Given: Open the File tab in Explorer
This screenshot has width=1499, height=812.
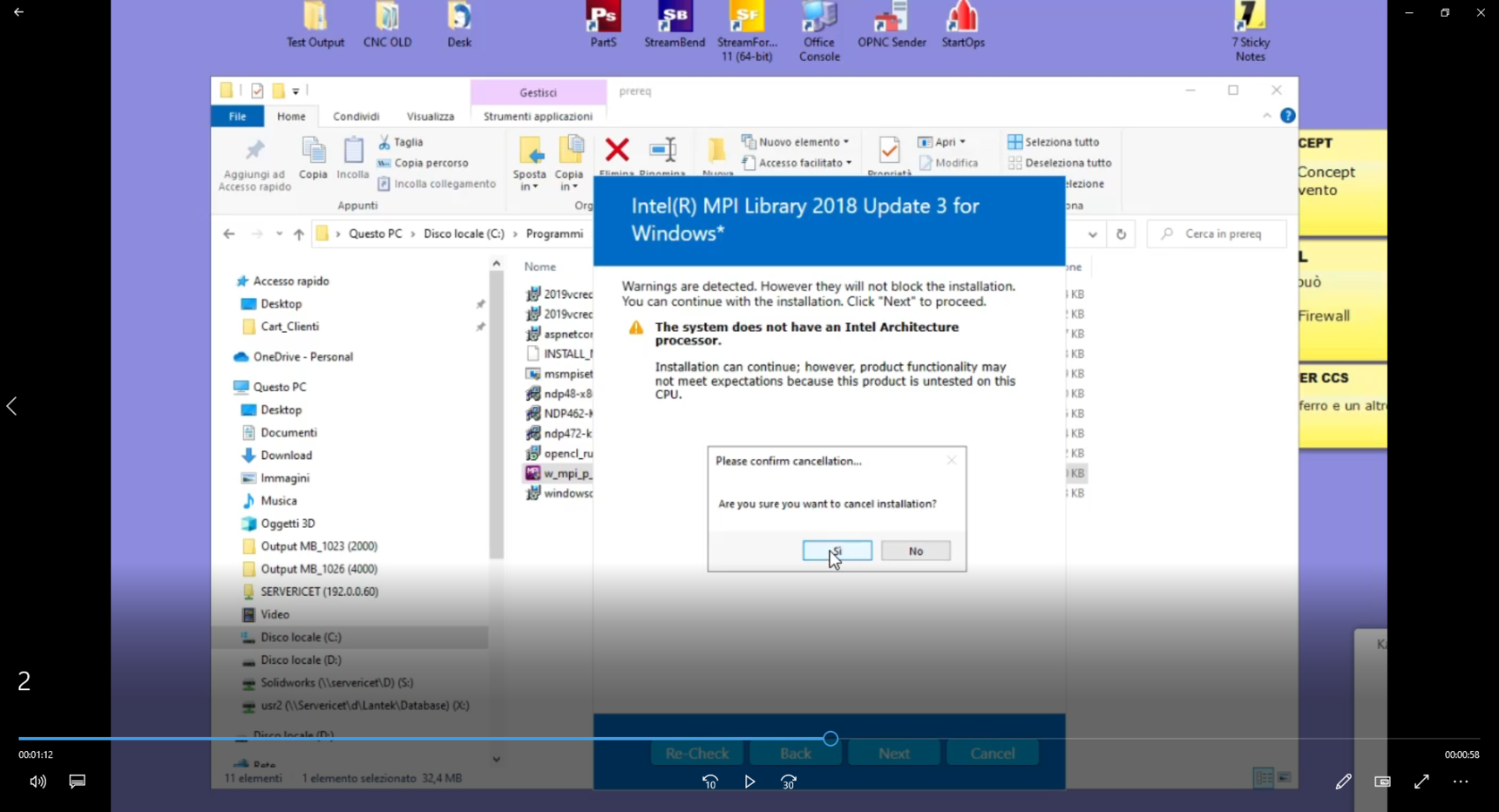Looking at the screenshot, I should [x=237, y=116].
